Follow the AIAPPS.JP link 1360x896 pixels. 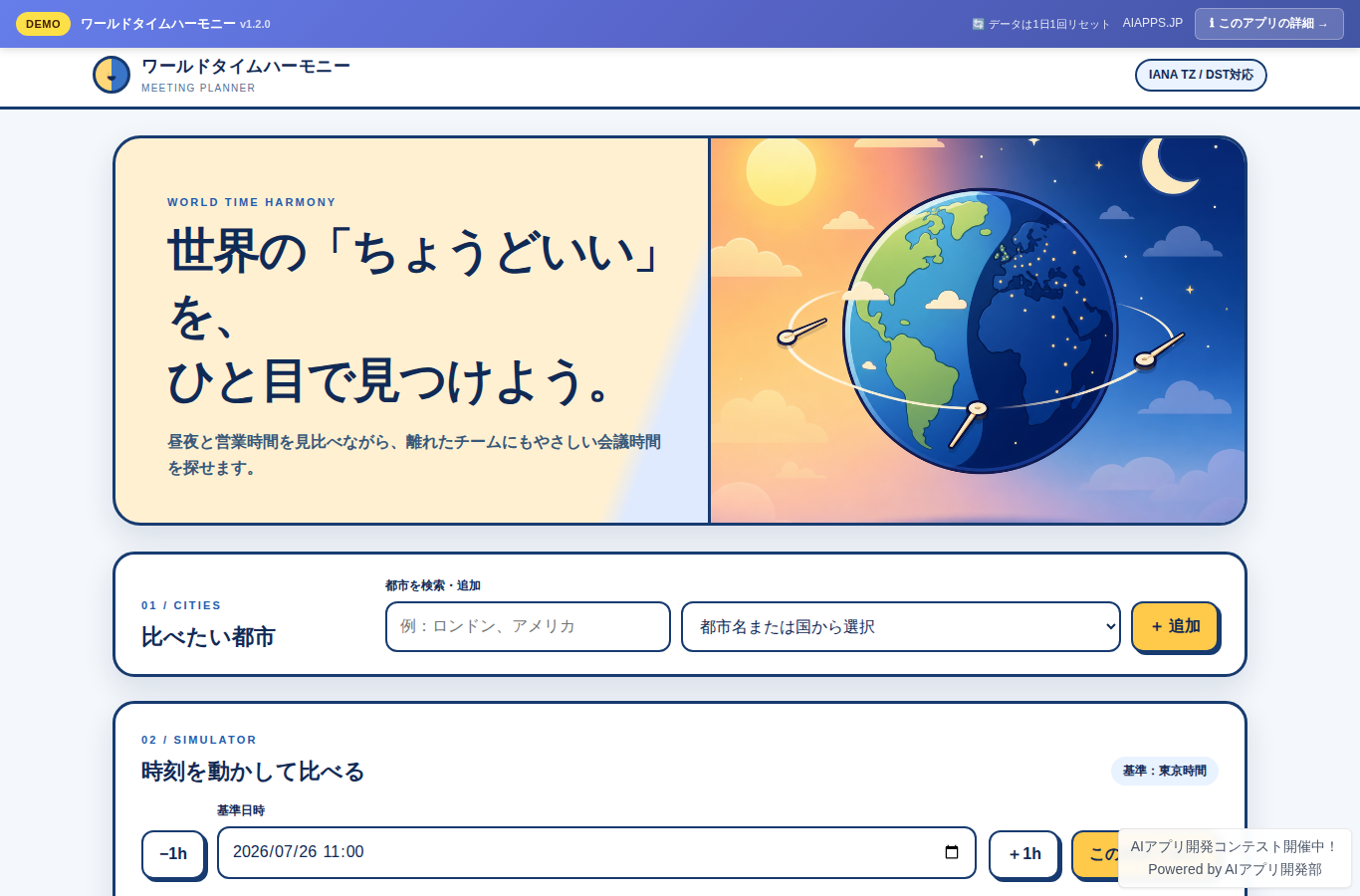pos(1153,23)
